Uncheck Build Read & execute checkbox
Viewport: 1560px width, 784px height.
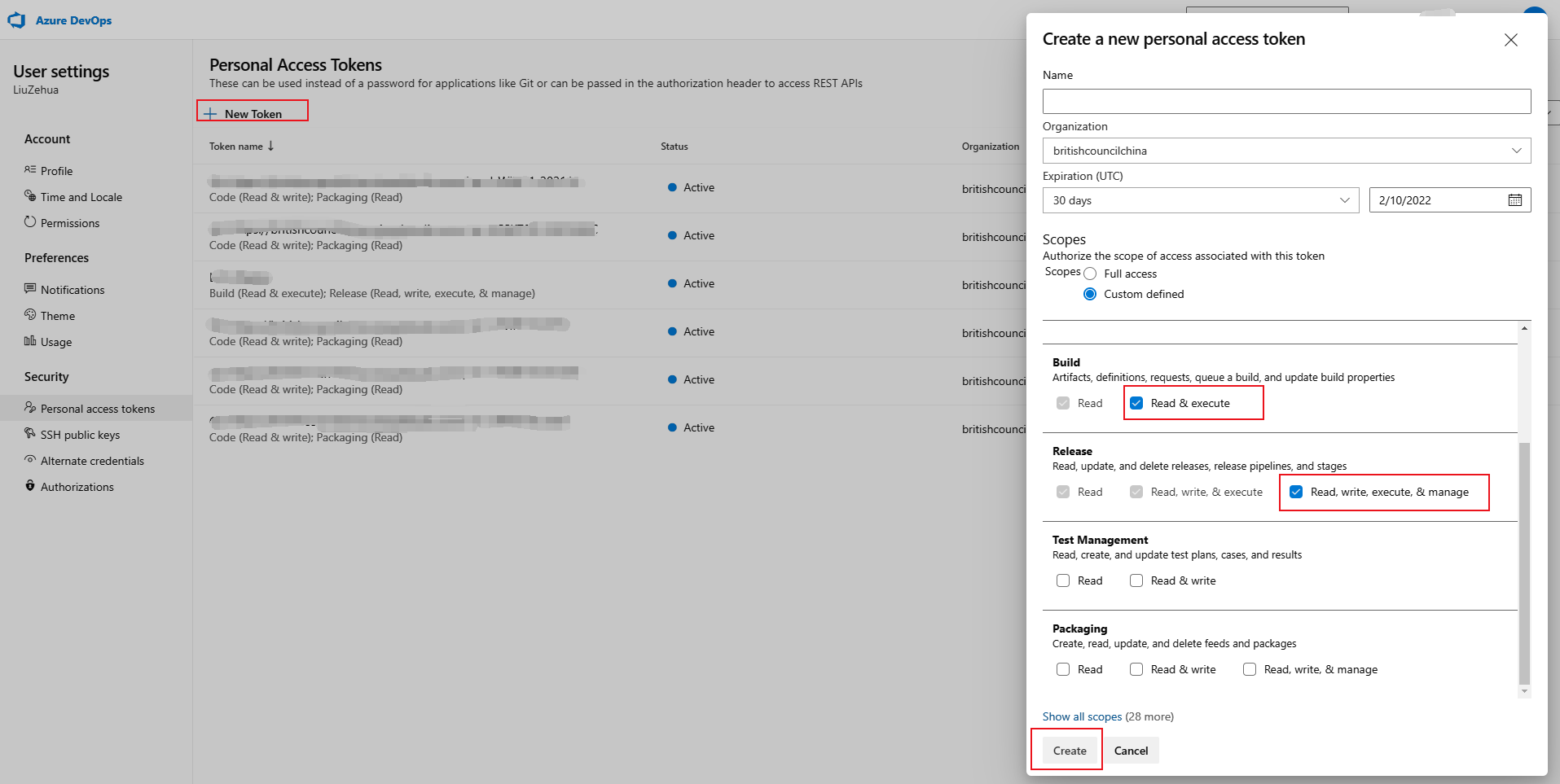(x=1136, y=403)
